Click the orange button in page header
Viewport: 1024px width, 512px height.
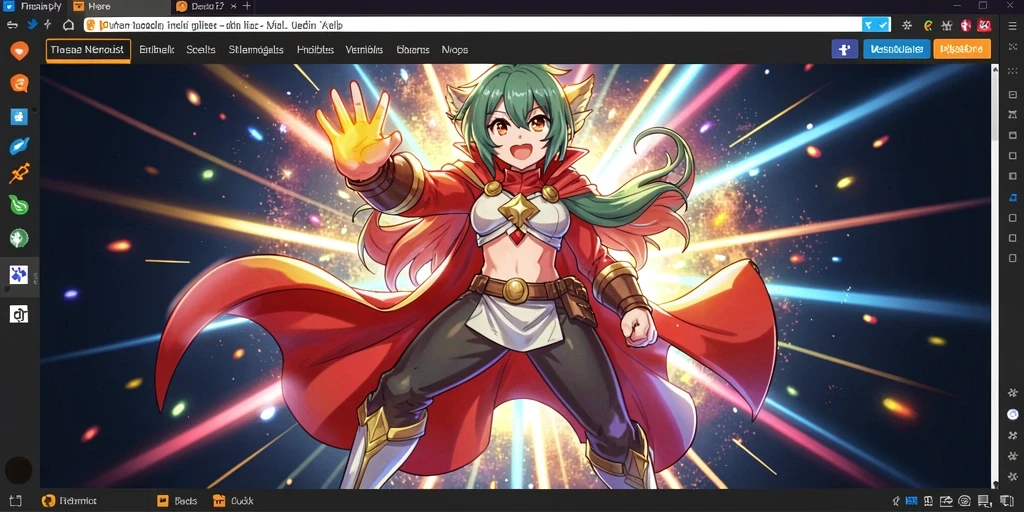click(x=962, y=49)
